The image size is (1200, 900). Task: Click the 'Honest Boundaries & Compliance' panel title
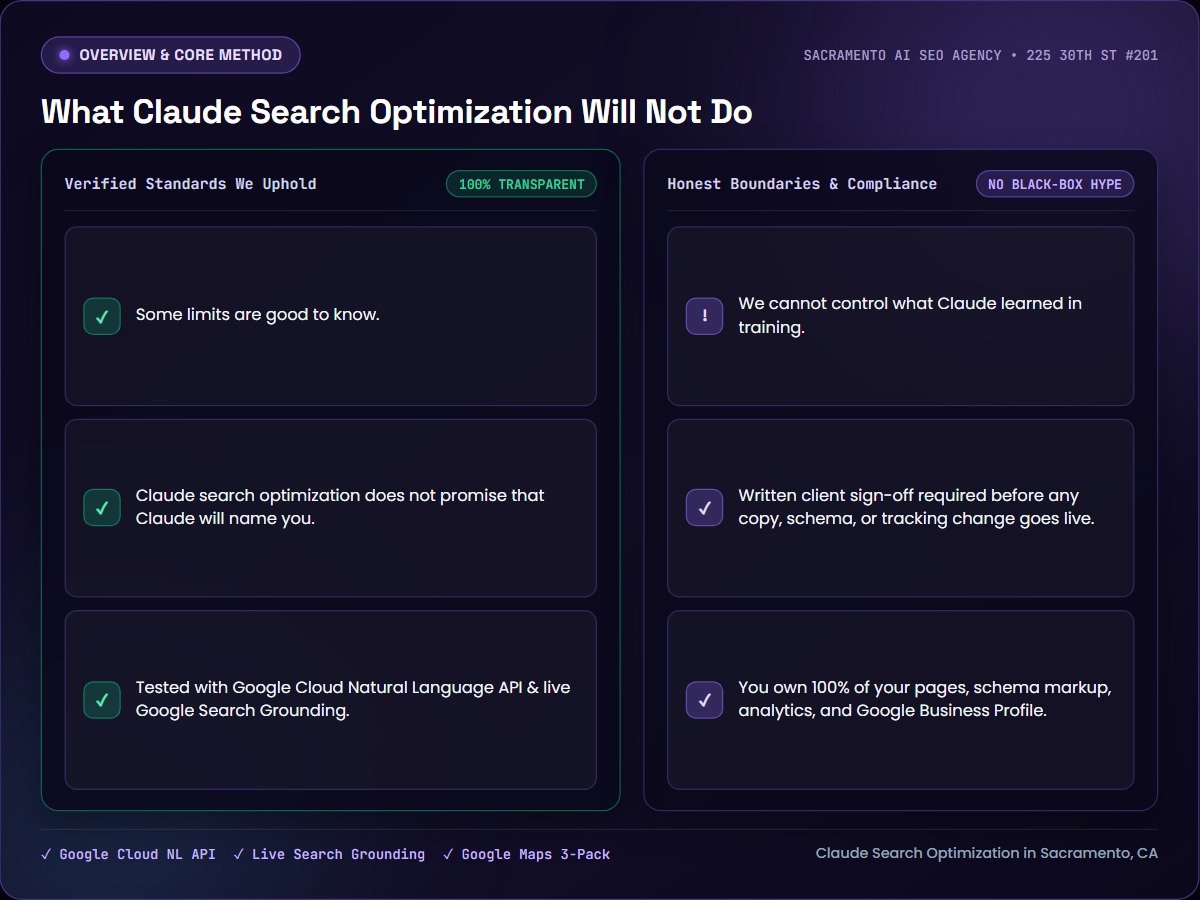click(802, 184)
